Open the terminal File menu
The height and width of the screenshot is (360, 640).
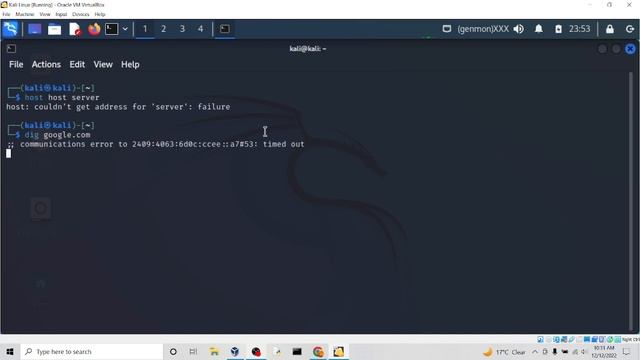click(16, 64)
